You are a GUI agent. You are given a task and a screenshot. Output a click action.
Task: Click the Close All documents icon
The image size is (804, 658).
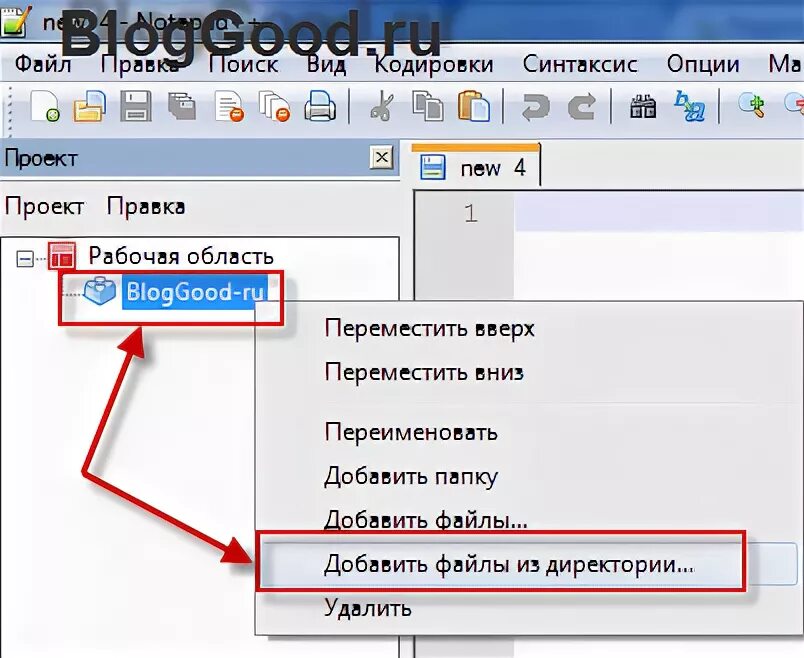click(x=274, y=106)
